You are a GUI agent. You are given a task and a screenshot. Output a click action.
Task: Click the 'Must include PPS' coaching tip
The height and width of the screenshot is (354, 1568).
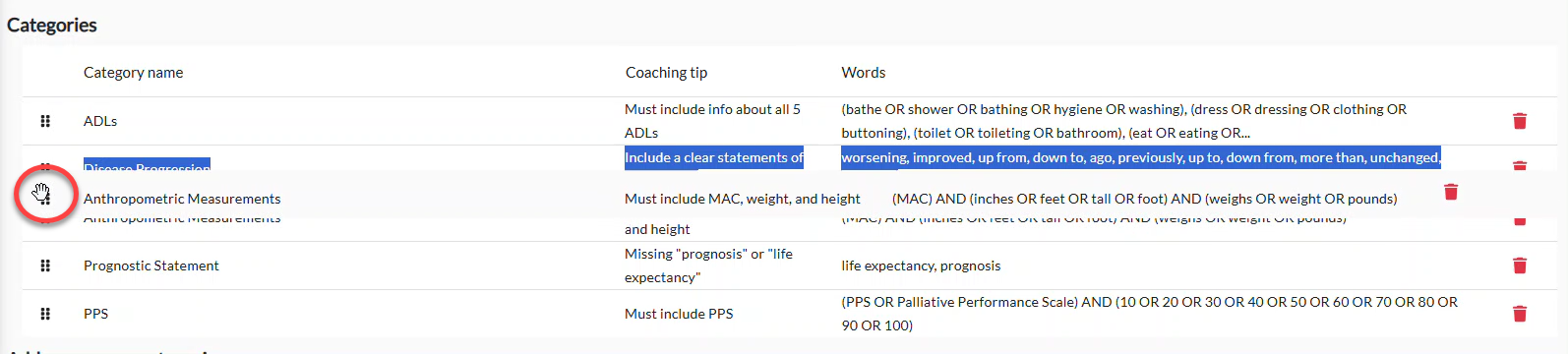click(679, 314)
